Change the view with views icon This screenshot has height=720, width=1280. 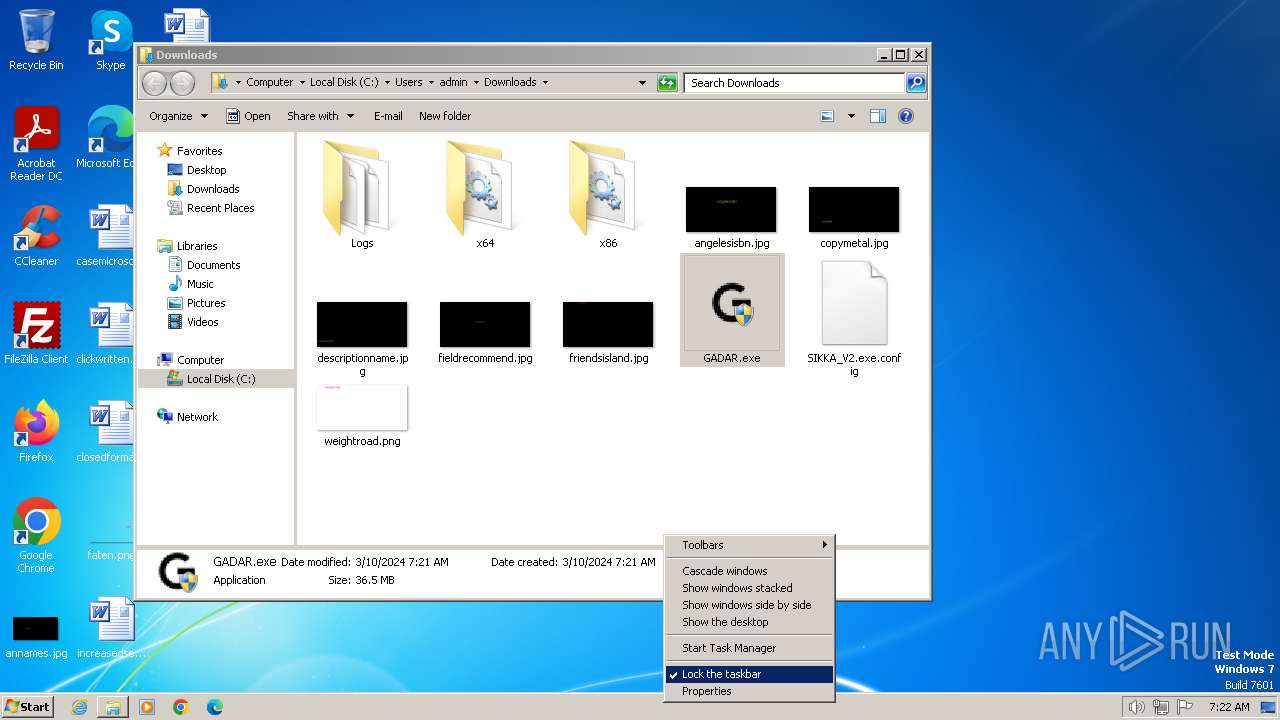[x=827, y=116]
